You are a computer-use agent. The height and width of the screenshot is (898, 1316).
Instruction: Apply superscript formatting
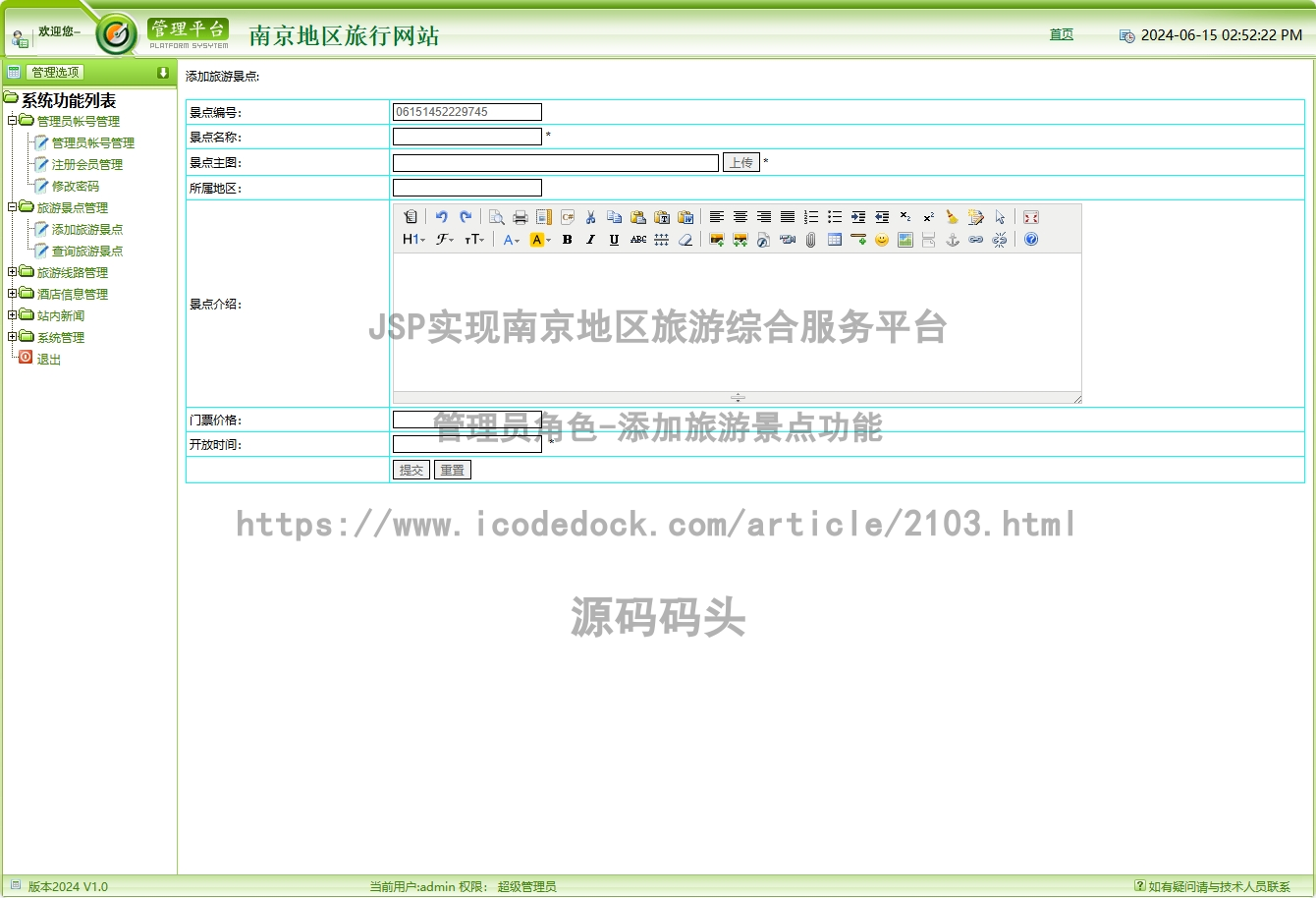tap(929, 217)
